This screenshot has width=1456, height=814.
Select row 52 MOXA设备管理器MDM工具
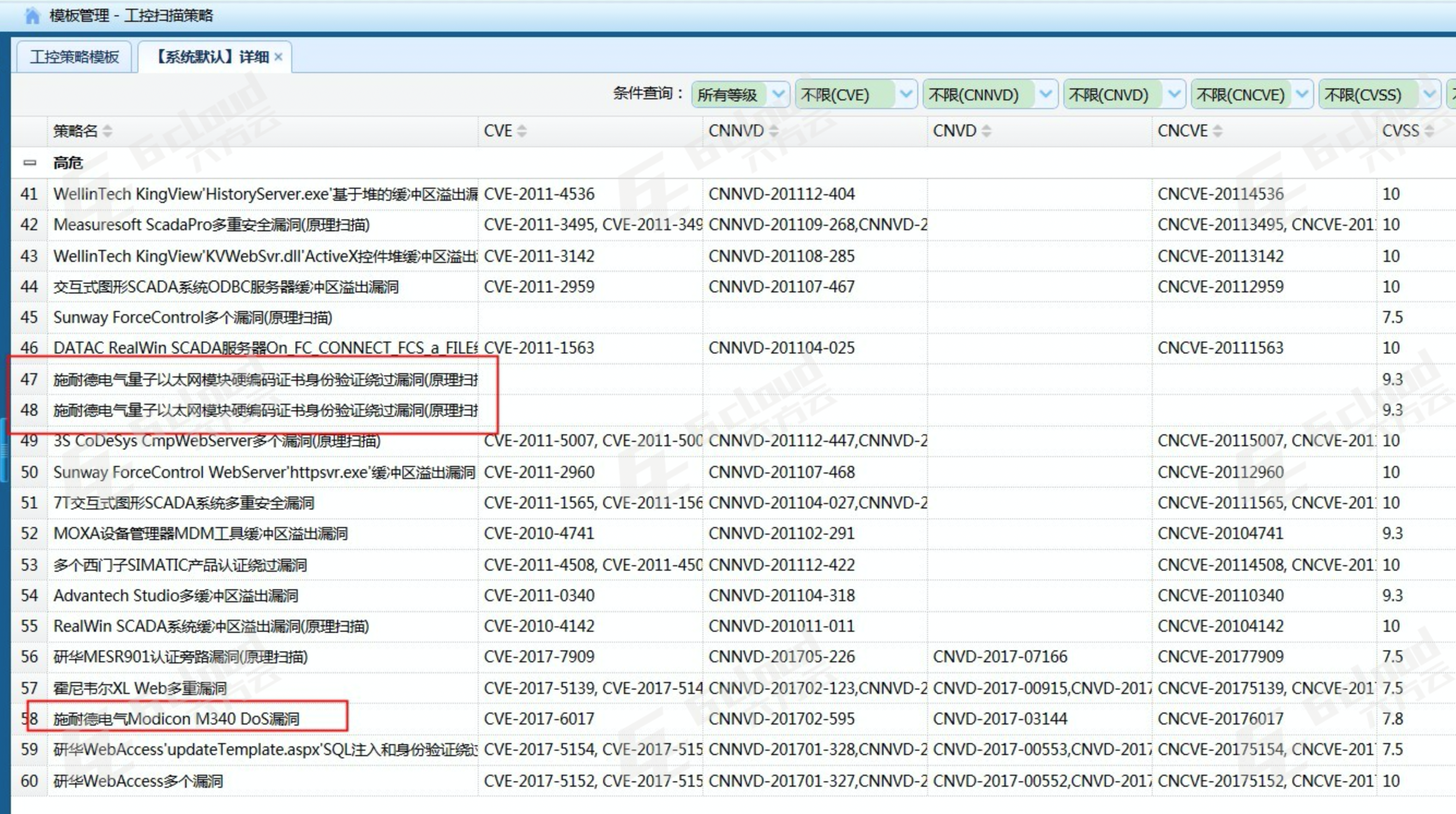(x=733, y=534)
